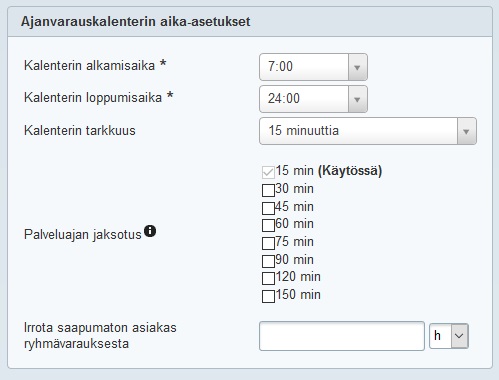Check the 45 min option

268,208
